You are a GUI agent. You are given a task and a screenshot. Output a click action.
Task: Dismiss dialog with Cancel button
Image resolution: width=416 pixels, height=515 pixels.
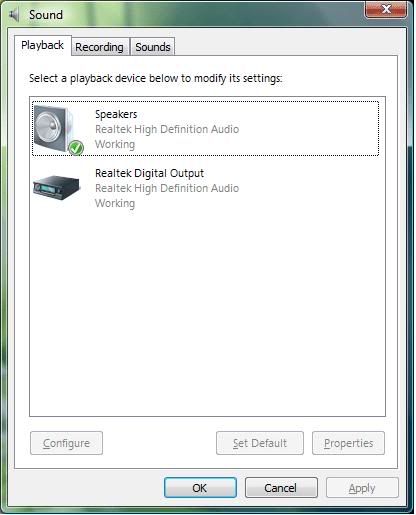pyautogui.click(x=281, y=488)
